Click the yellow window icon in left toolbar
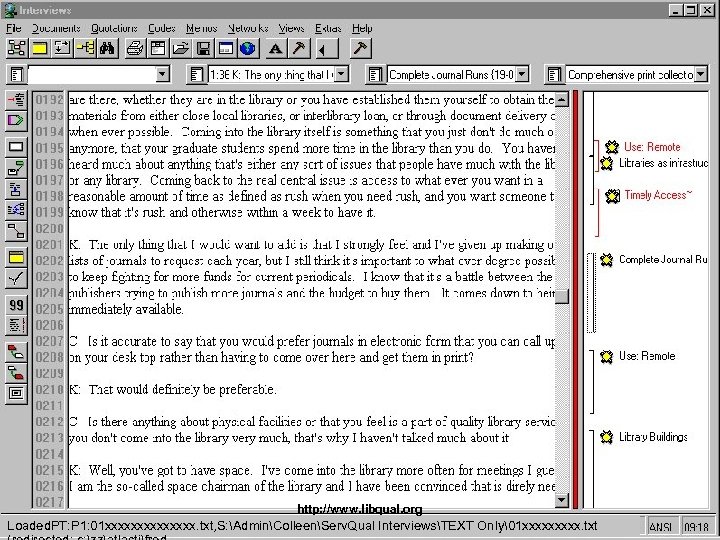 [x=17, y=258]
